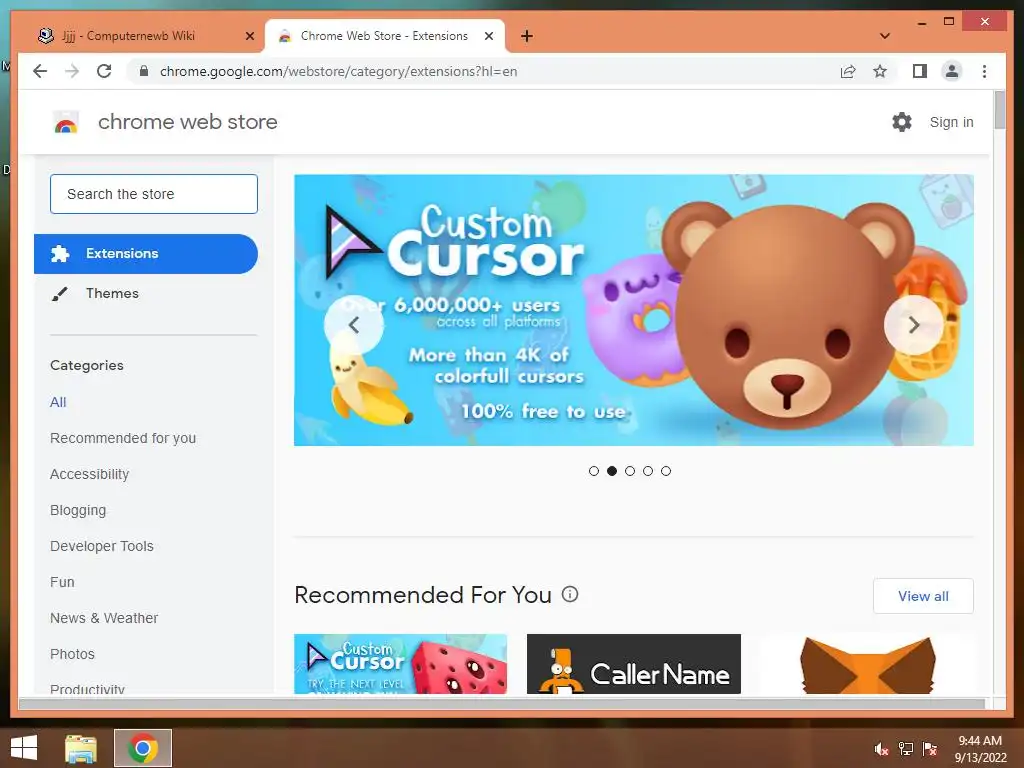
Task: Open Chrome profile avatar
Action: pos(952,71)
